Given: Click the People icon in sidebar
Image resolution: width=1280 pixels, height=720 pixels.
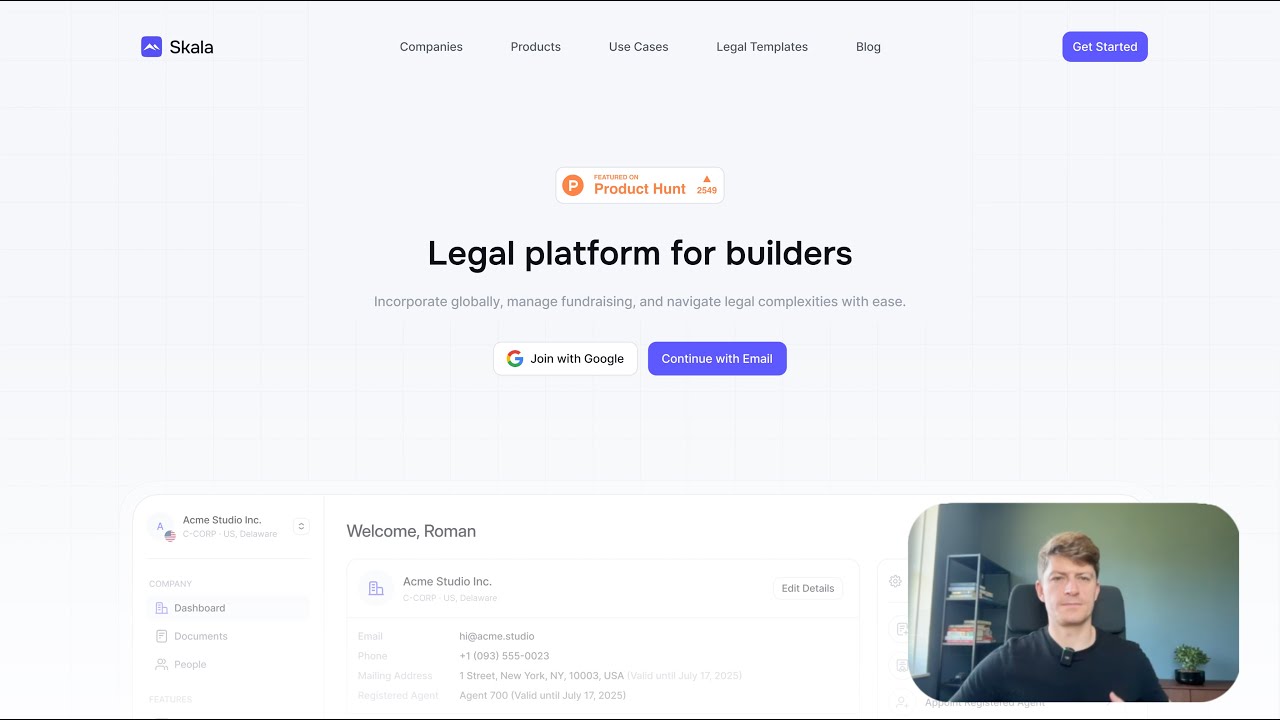Looking at the screenshot, I should 162,664.
